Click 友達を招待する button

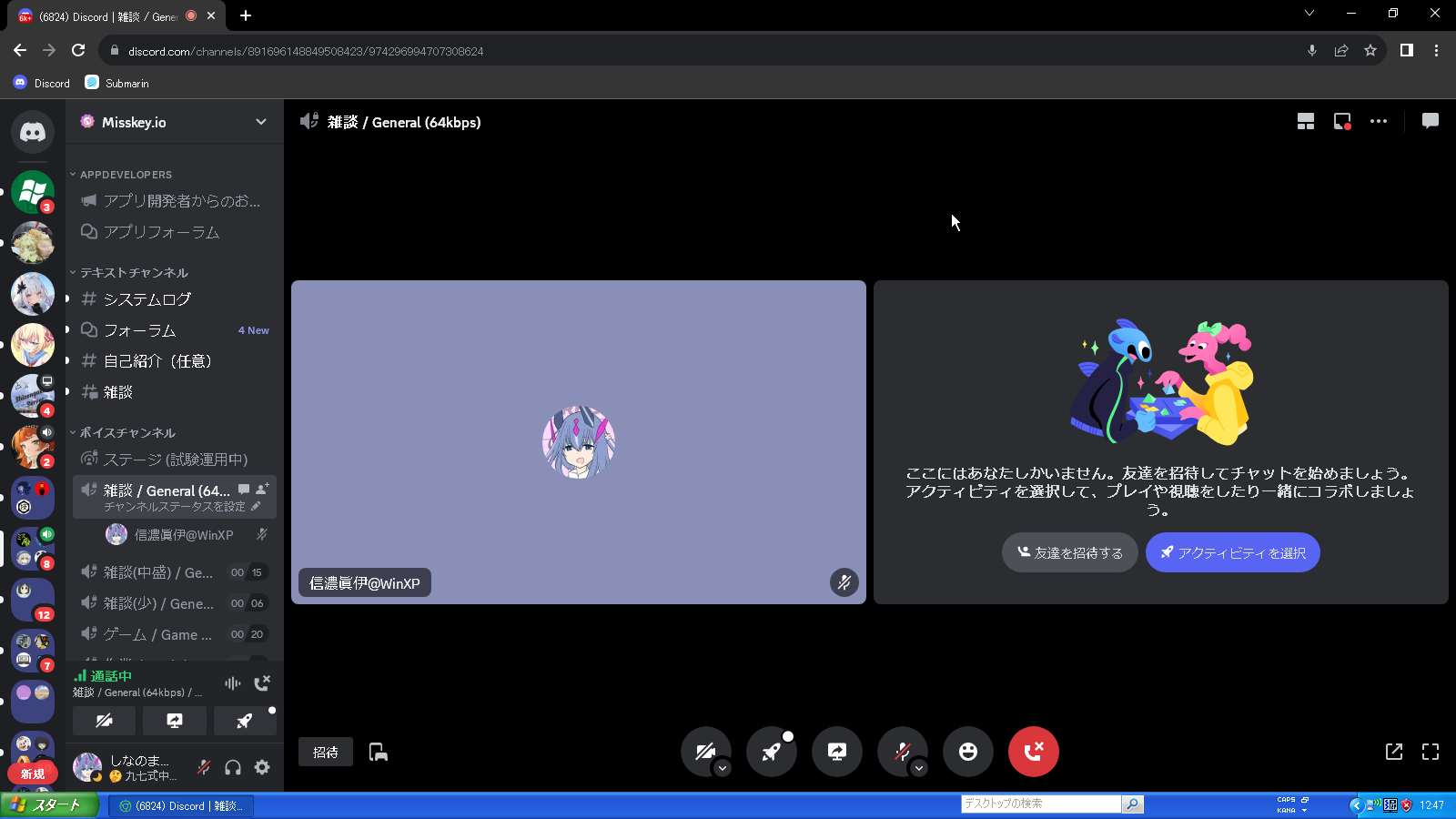point(1069,552)
